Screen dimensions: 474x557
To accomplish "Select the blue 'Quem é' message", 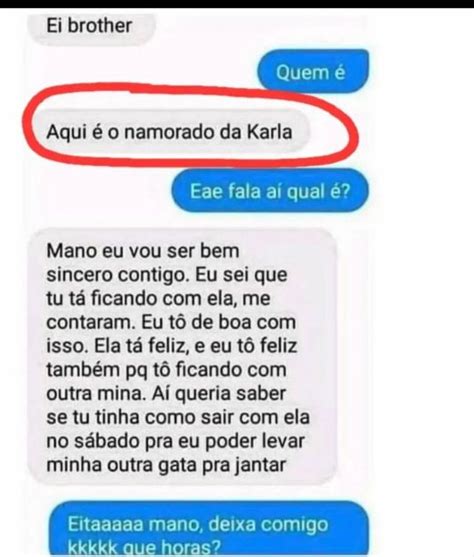I will [313, 71].
